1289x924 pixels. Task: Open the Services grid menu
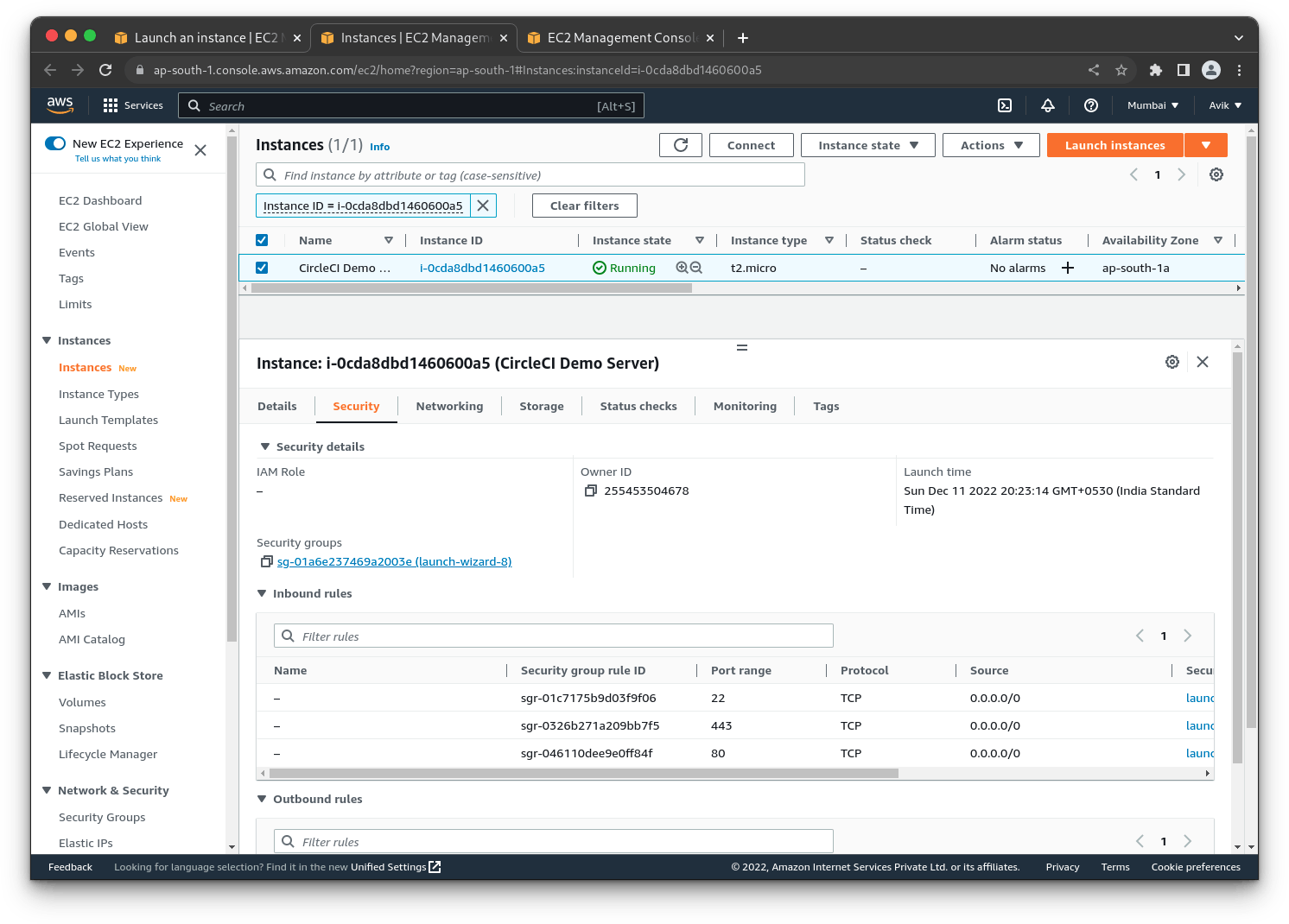(110, 104)
